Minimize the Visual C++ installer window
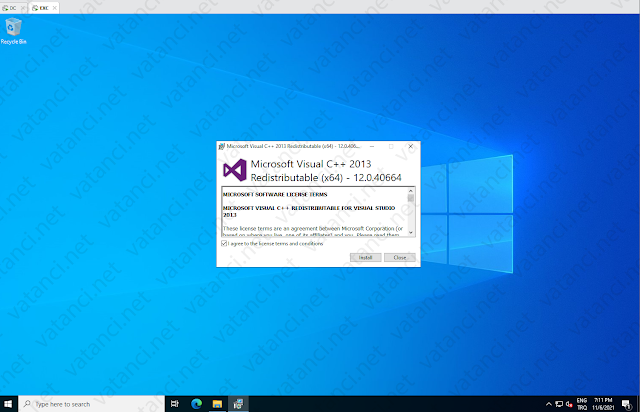640x412 pixels. 372,146
